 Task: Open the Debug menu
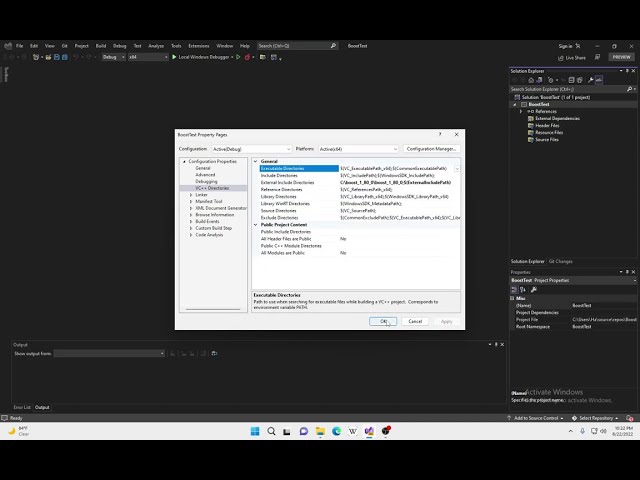pyautogui.click(x=120, y=46)
